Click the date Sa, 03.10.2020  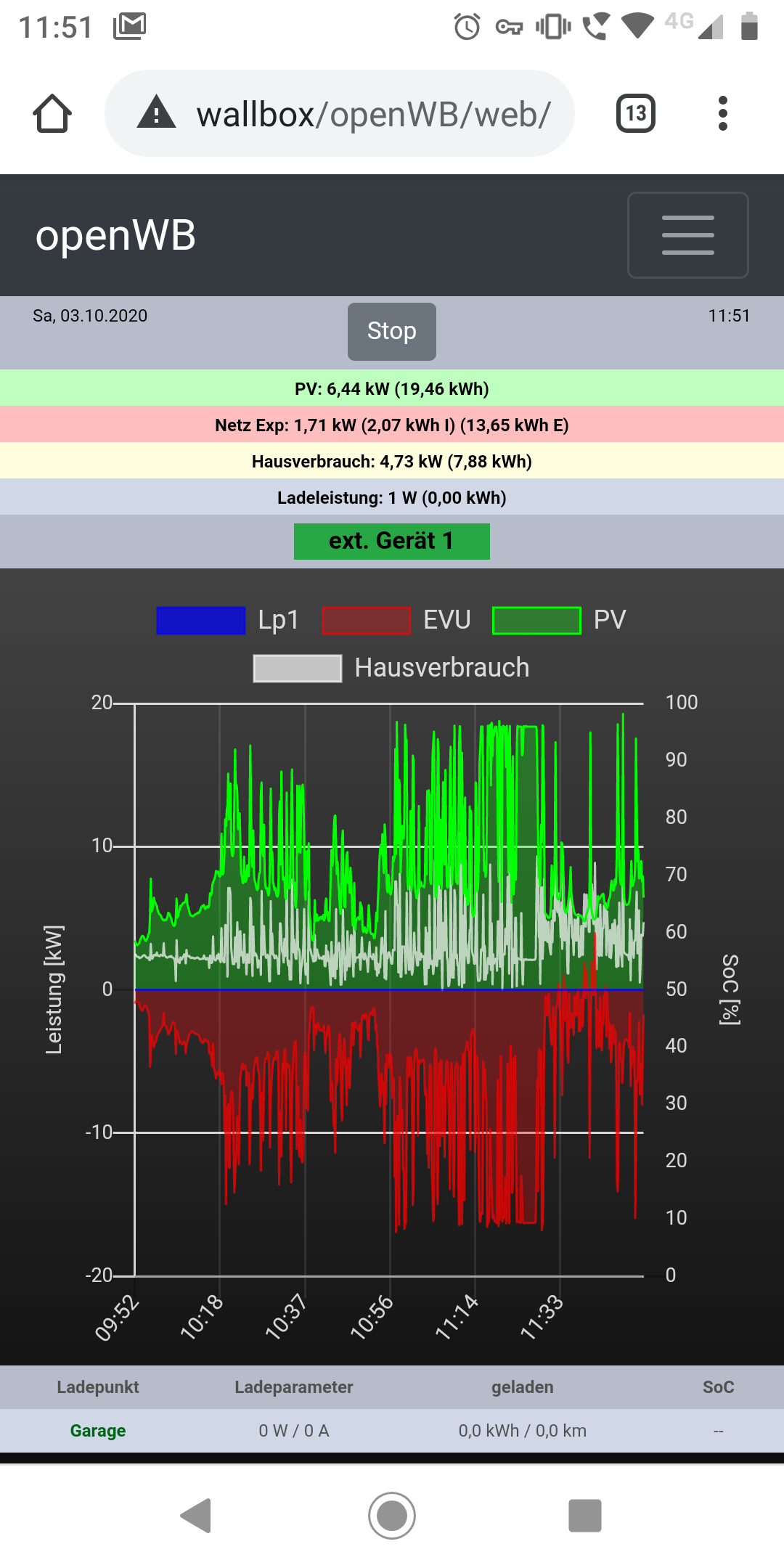(90, 316)
